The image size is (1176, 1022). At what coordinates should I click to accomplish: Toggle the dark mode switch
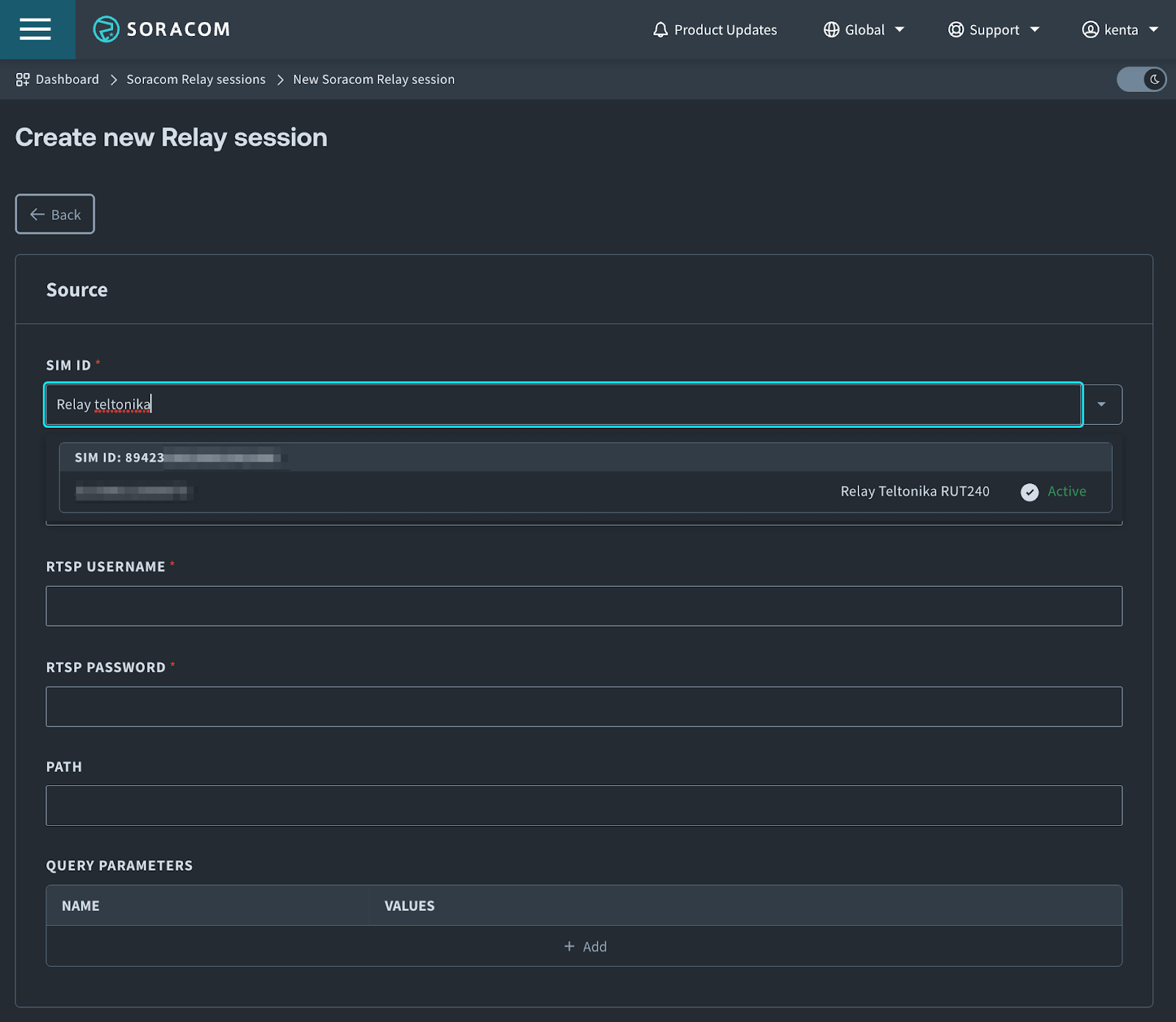point(1141,79)
